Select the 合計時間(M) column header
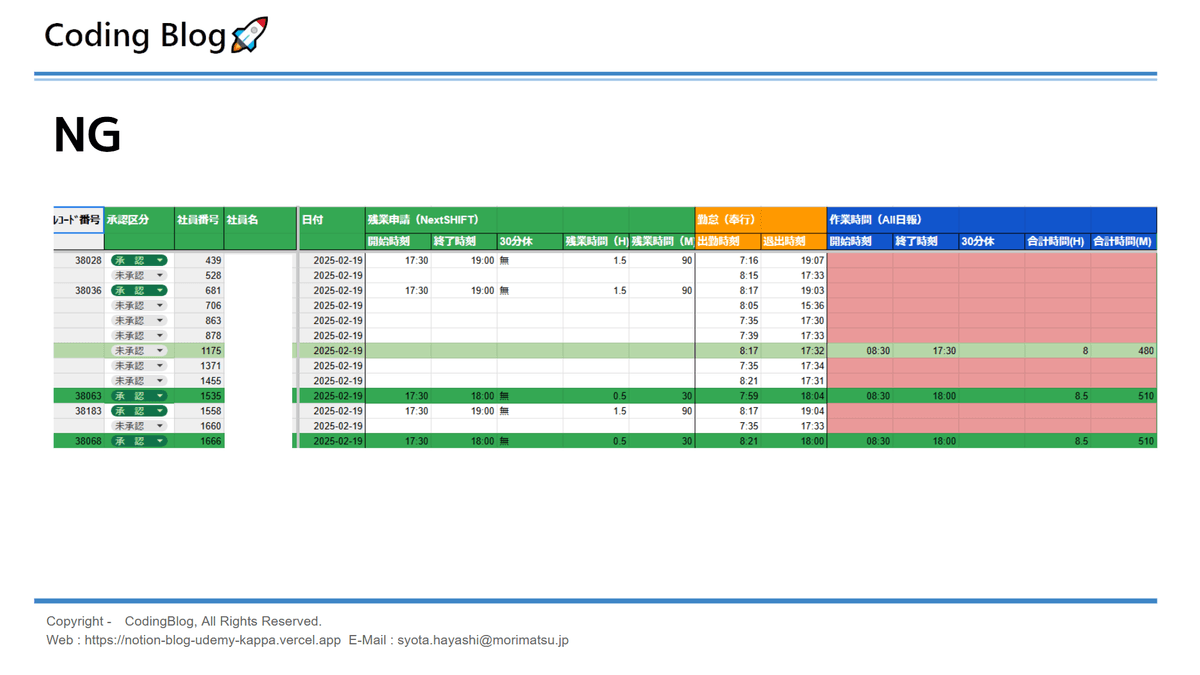The width and height of the screenshot is (1200, 675). point(1123,241)
